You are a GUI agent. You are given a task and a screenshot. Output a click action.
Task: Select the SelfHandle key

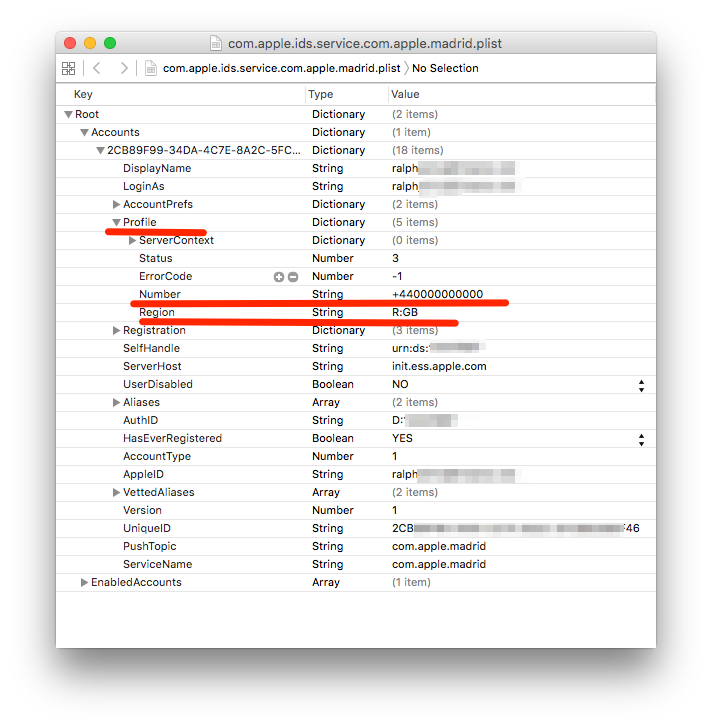151,348
